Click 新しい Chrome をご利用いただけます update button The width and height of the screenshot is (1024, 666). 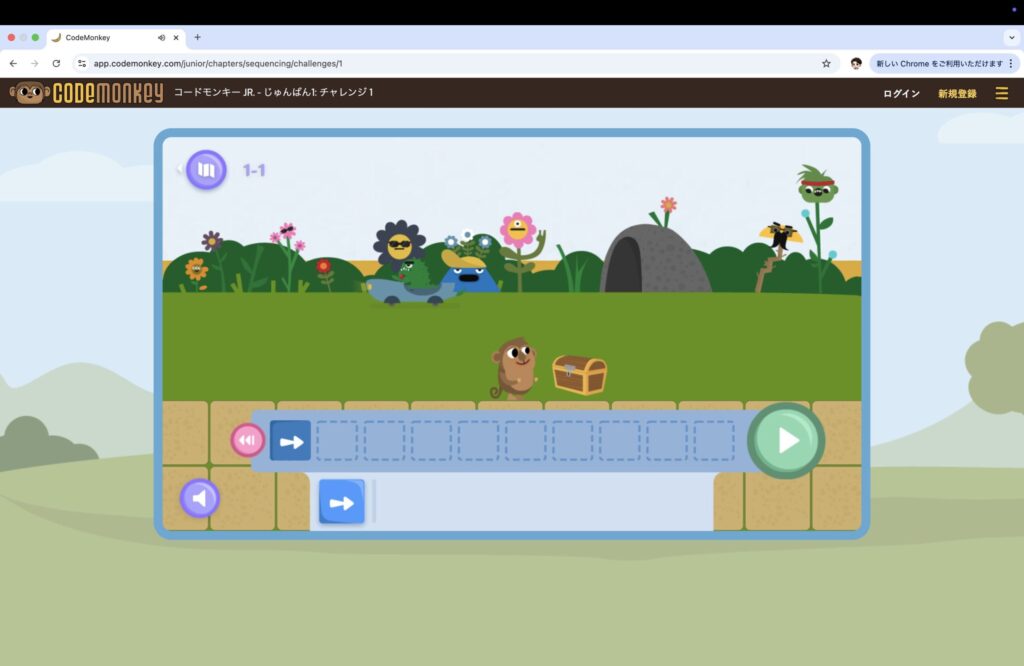[x=939, y=63]
